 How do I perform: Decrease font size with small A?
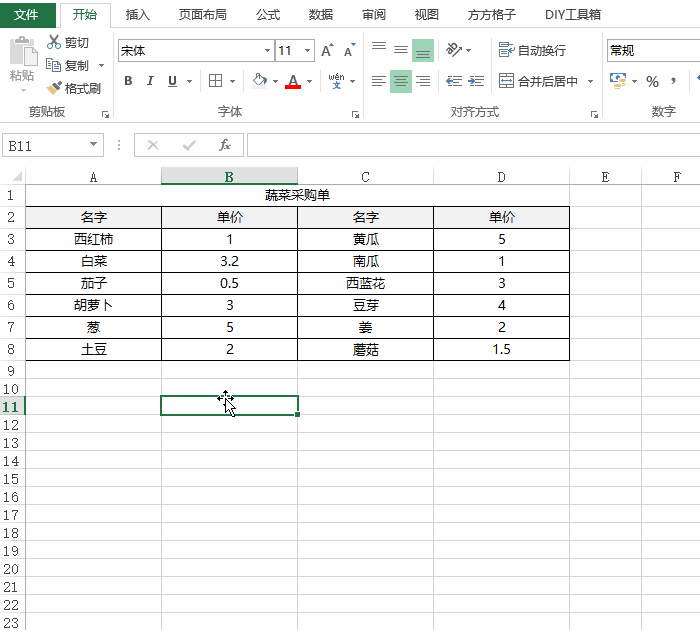tap(350, 50)
